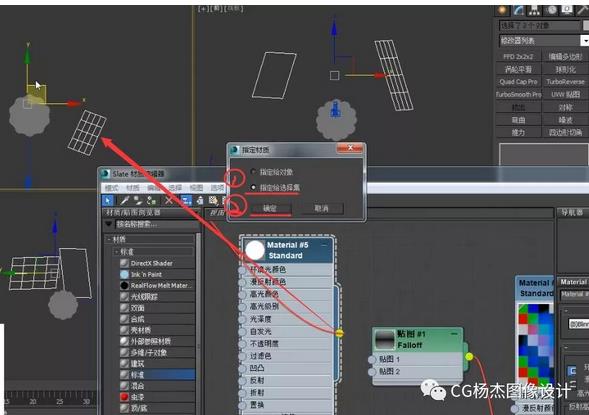Click the 取消 button in the dialog
589x415 pixels.
(322, 208)
